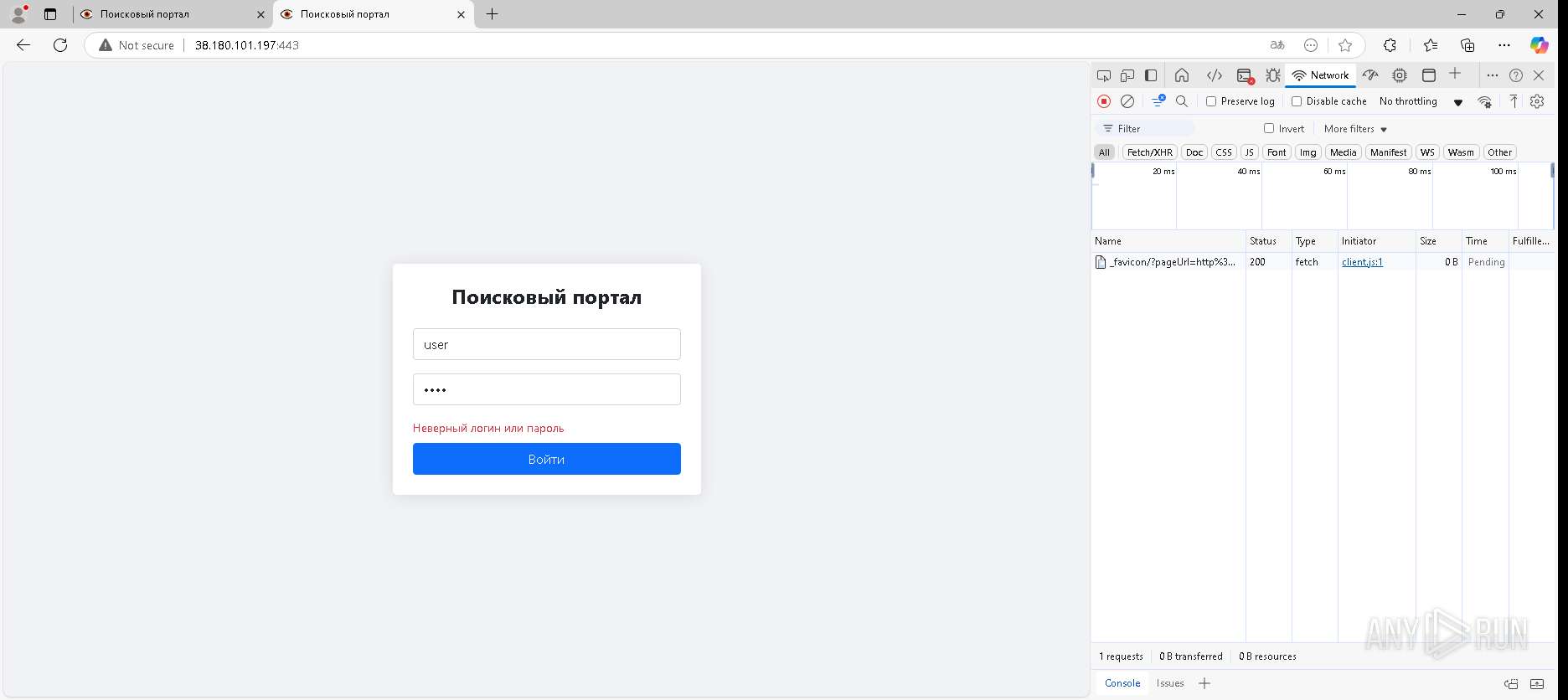Open Settings and more browser menu
Viewport: 1568px width, 700px height.
(x=1504, y=45)
